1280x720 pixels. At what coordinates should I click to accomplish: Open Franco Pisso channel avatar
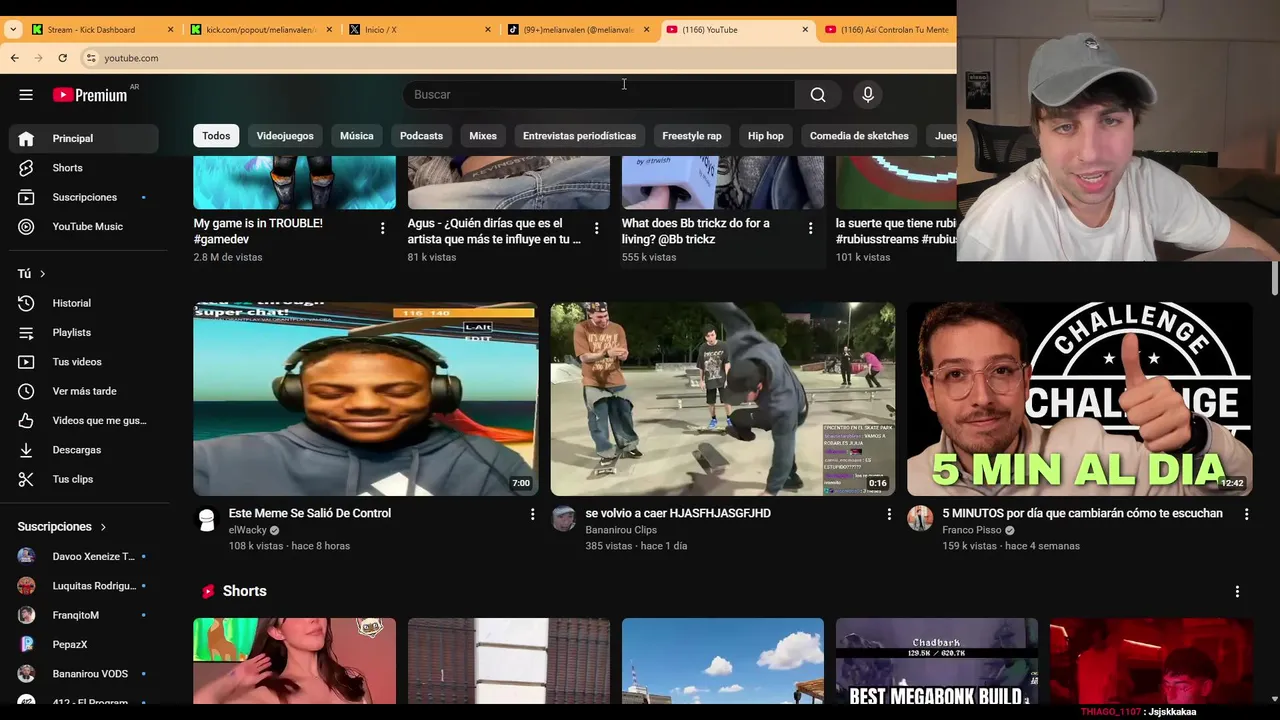click(920, 519)
